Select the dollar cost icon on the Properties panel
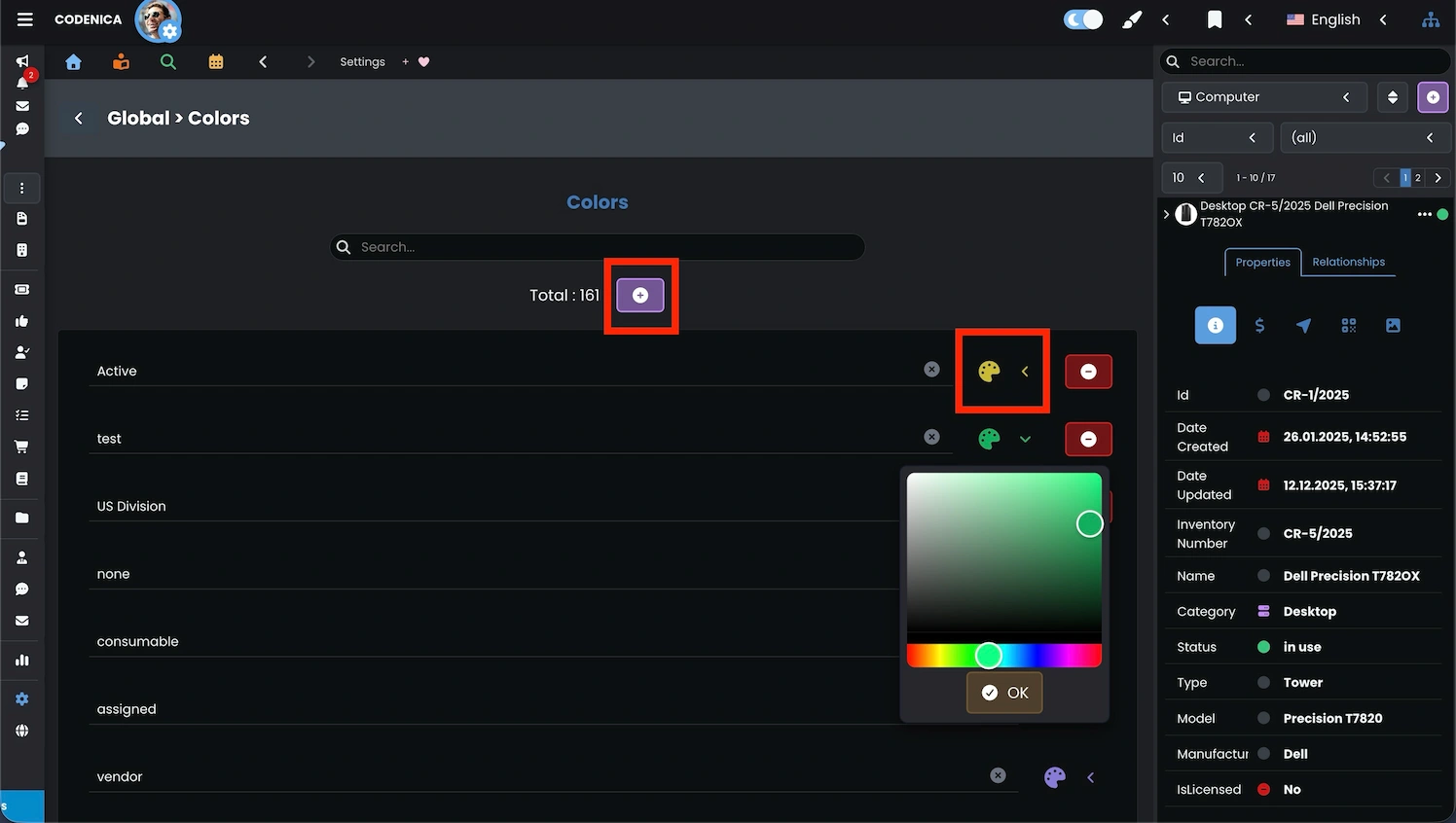 click(1259, 326)
